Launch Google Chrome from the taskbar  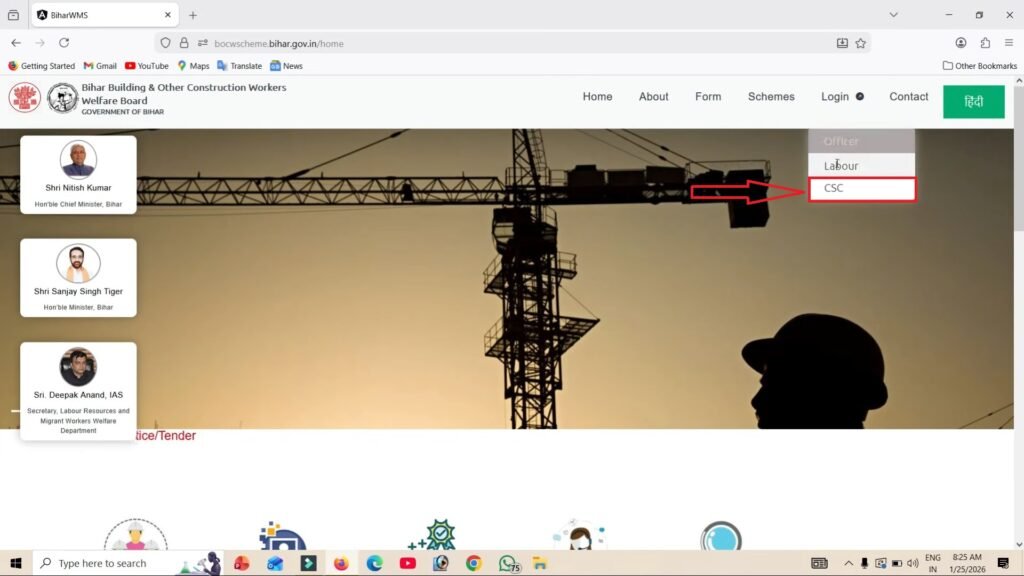[474, 563]
